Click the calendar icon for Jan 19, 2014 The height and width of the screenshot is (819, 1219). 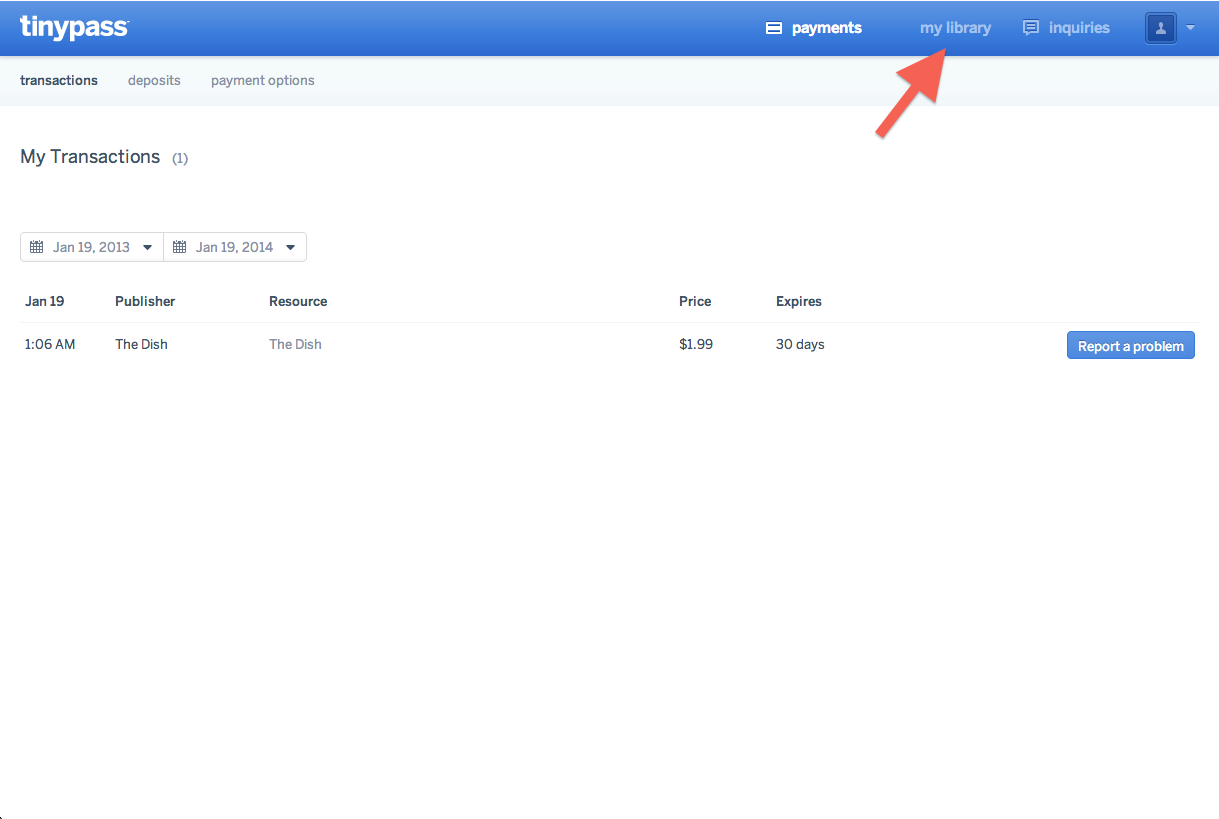(180, 247)
